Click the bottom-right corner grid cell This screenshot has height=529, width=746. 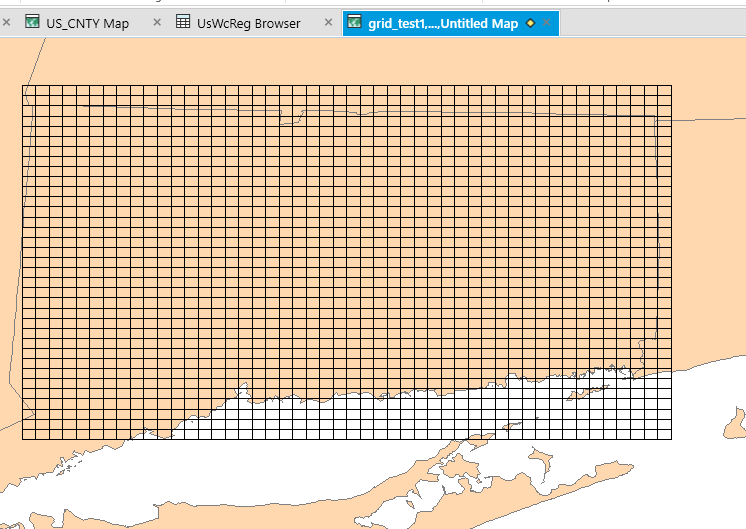[x=664, y=433]
